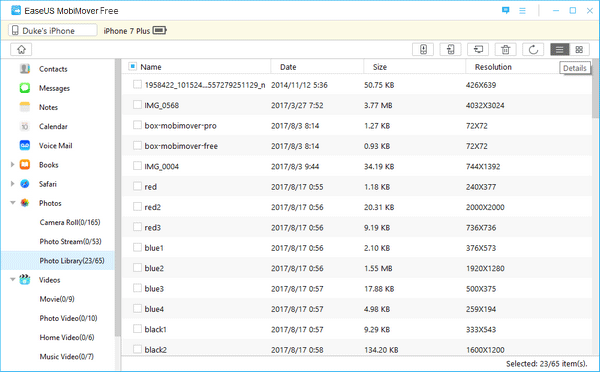Click the 4032X3024 resolution value
600x372 pixels.
(x=485, y=105)
